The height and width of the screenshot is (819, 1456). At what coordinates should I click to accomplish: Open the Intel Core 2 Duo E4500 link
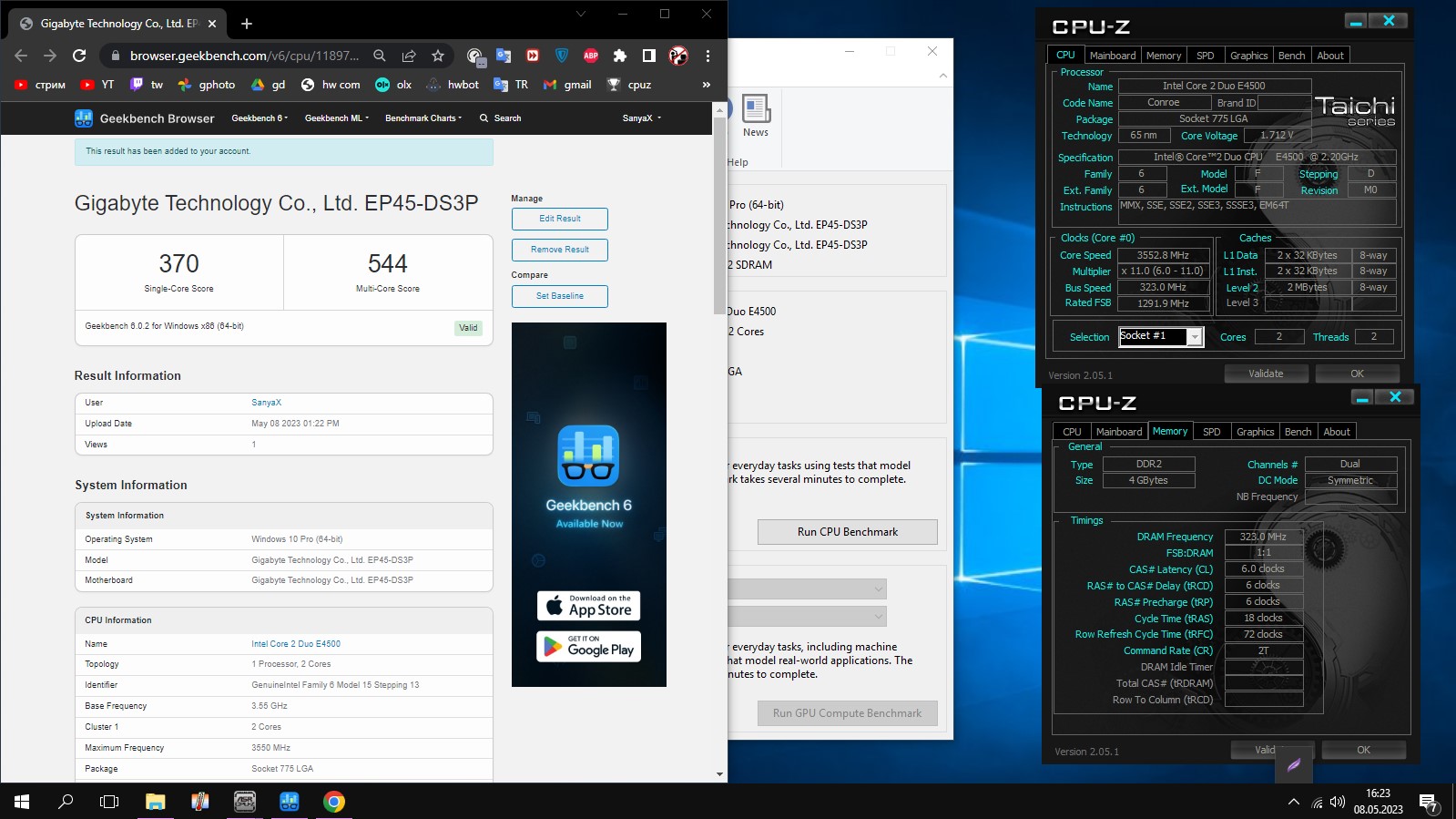[296, 644]
